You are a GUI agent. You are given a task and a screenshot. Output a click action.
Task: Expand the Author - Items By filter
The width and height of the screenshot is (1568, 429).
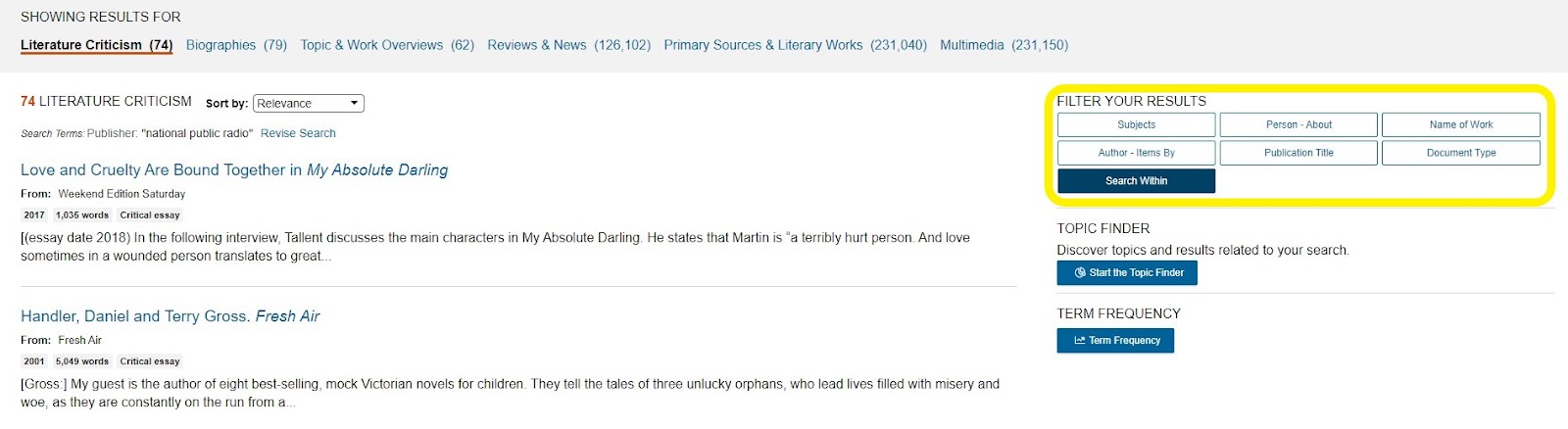tap(1136, 153)
